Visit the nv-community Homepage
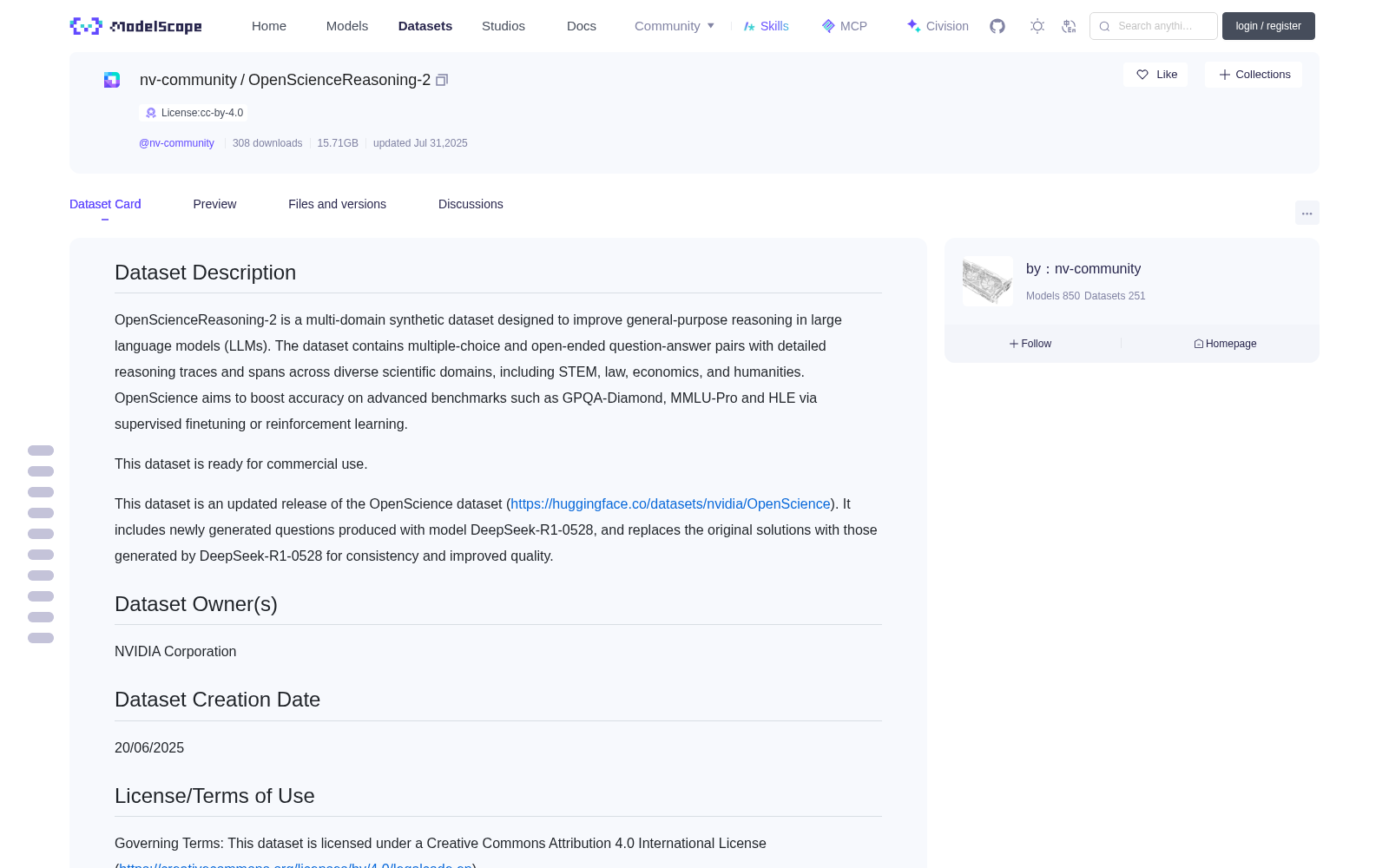1389x868 pixels. pos(1225,344)
